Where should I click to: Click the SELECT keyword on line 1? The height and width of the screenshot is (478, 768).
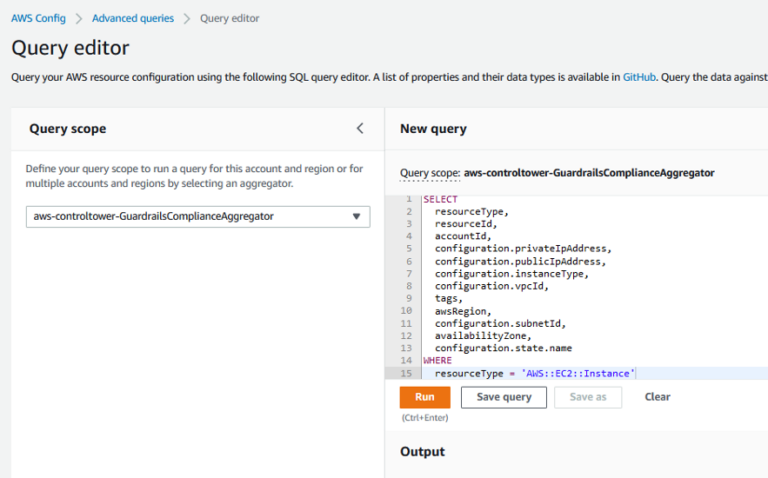click(440, 199)
